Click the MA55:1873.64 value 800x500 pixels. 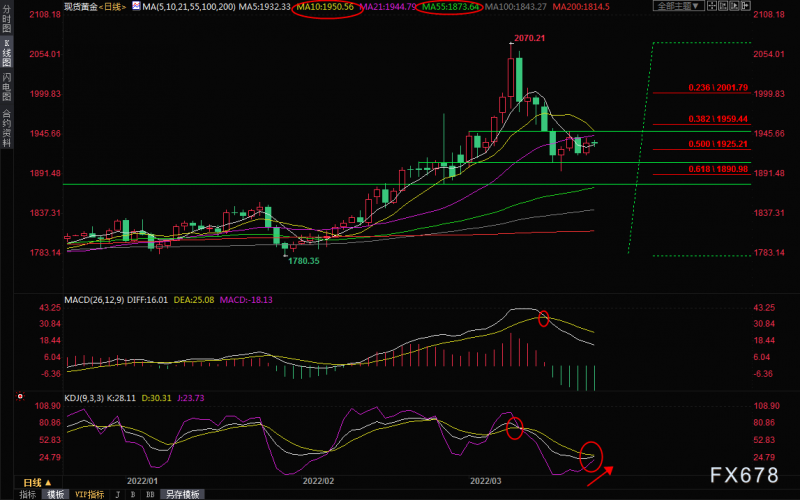451,7
